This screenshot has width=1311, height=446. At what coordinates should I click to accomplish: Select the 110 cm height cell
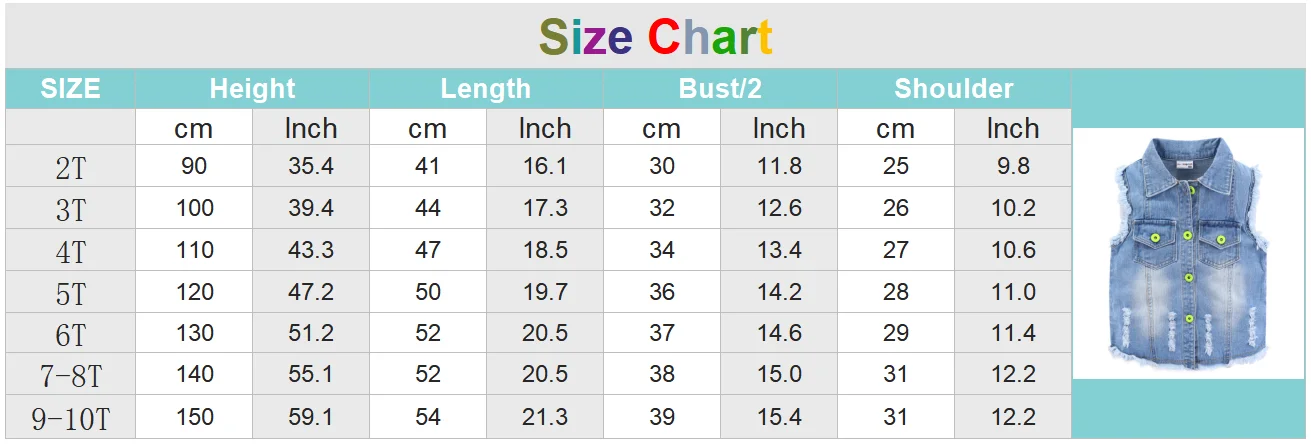tap(194, 250)
